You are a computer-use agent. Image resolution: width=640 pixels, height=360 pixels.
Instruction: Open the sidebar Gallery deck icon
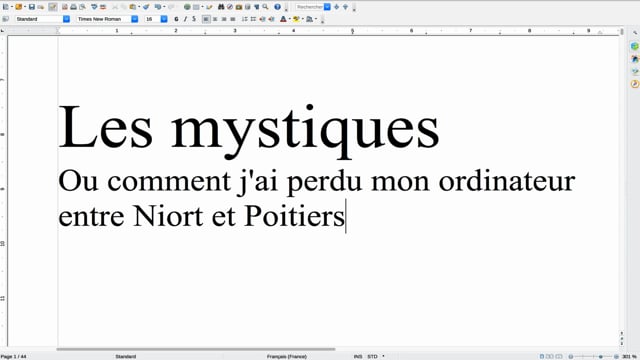(635, 71)
